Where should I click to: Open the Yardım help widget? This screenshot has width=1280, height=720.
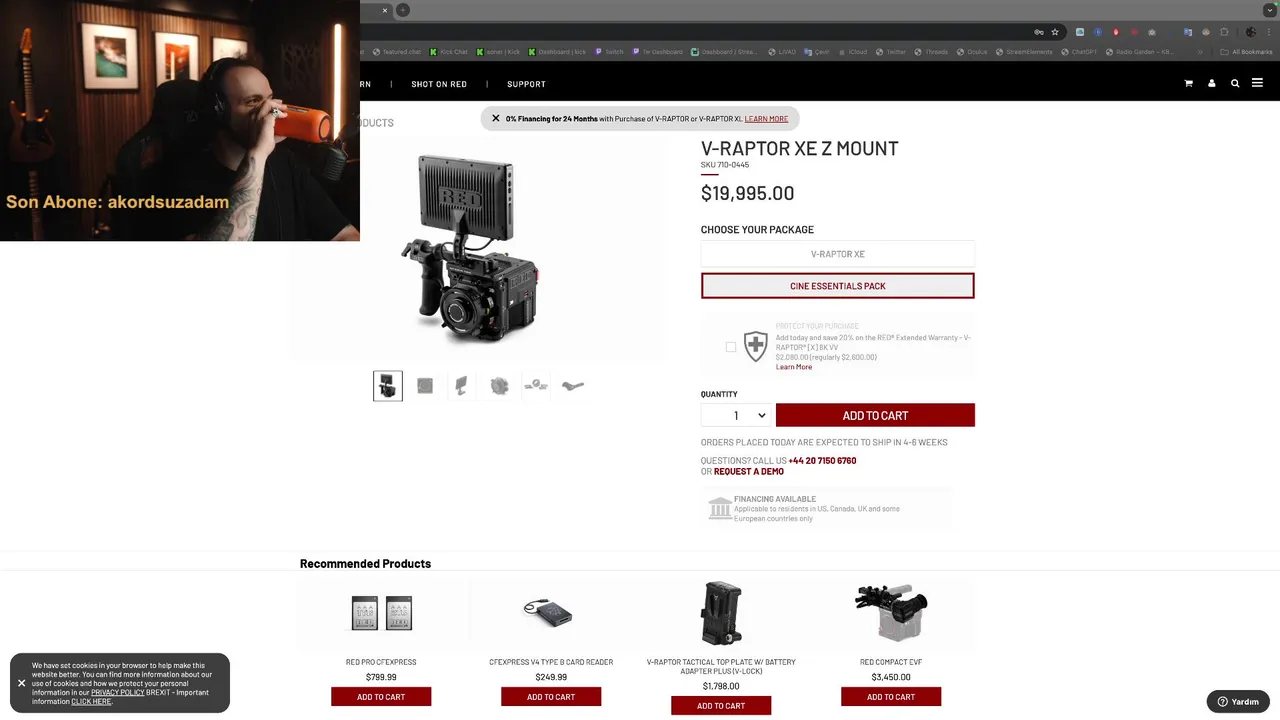click(1238, 701)
